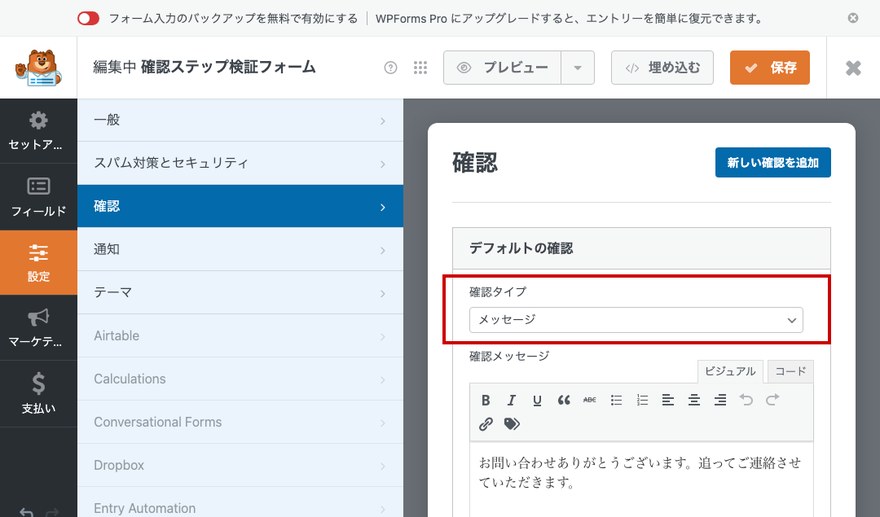Expand the preview dropdown arrow
The height and width of the screenshot is (517, 880).
pyautogui.click(x=578, y=67)
